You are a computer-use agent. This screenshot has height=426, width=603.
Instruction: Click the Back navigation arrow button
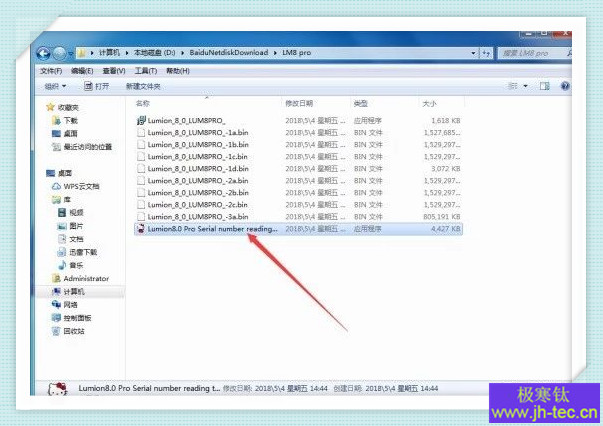tap(43, 53)
